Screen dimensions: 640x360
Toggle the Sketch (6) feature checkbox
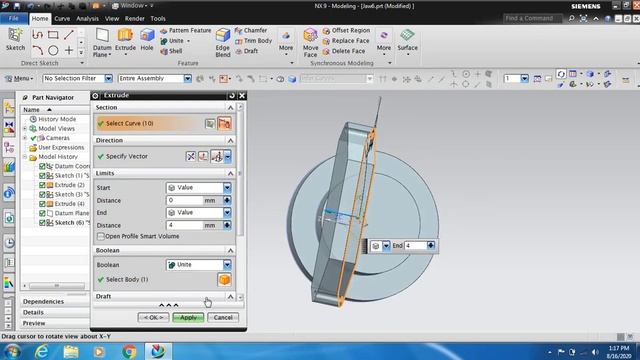pos(42,222)
